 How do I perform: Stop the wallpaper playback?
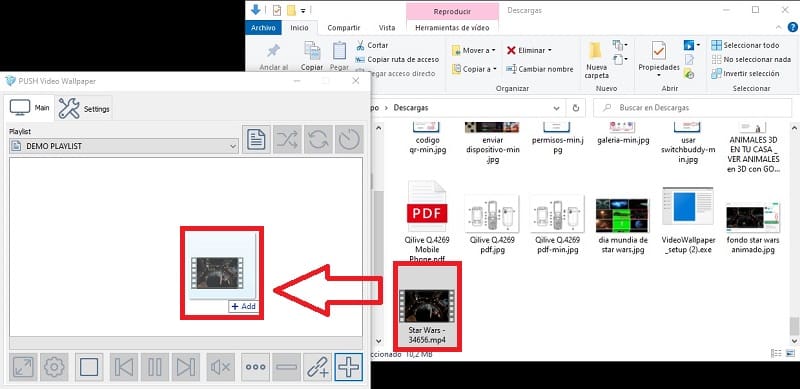89,367
